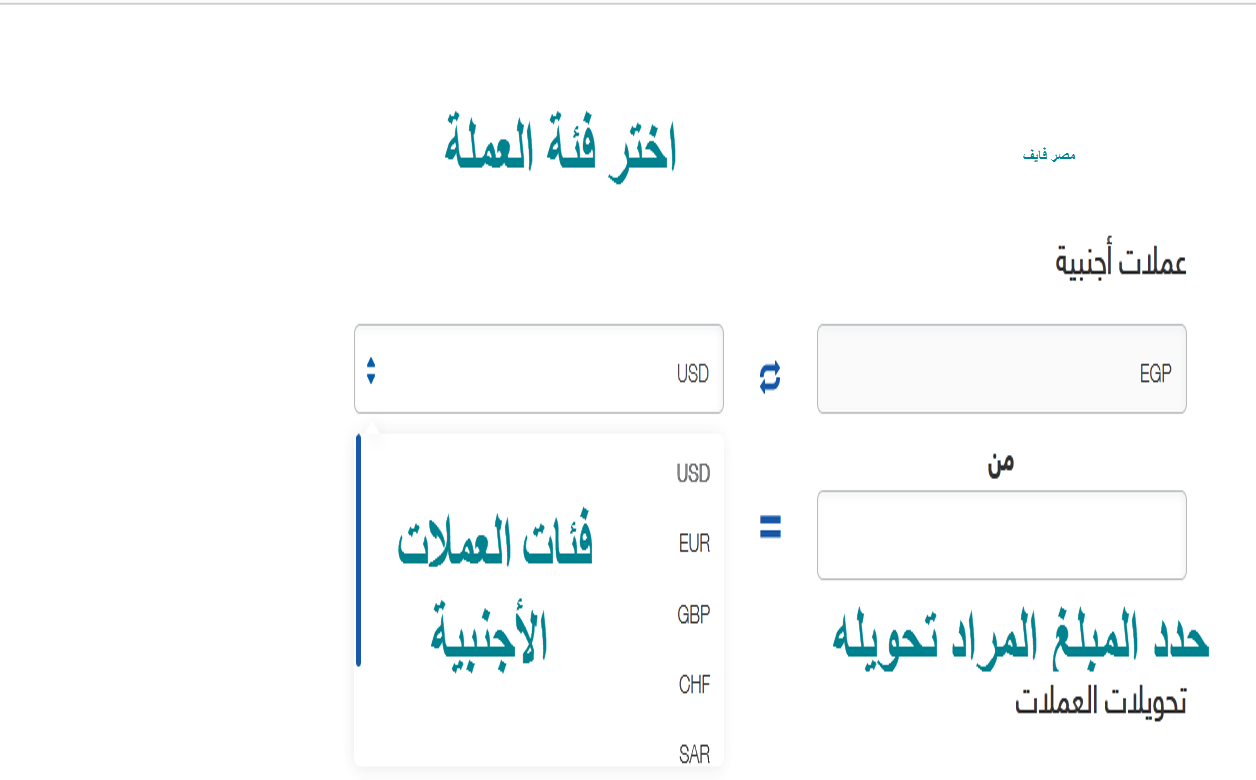The width and height of the screenshot is (1256, 780).
Task: Click the فئات العملات الأجنبية overlay text
Action: (x=495, y=590)
